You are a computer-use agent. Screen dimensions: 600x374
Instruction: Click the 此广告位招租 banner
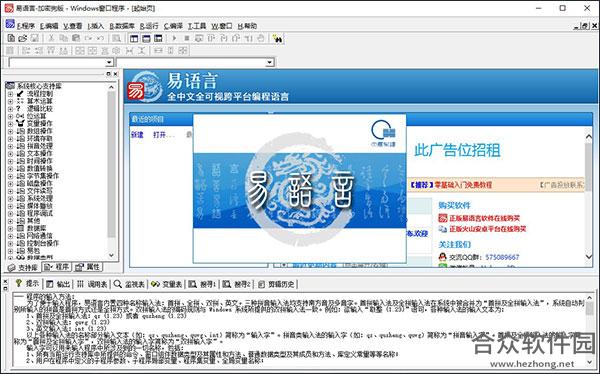[457, 150]
